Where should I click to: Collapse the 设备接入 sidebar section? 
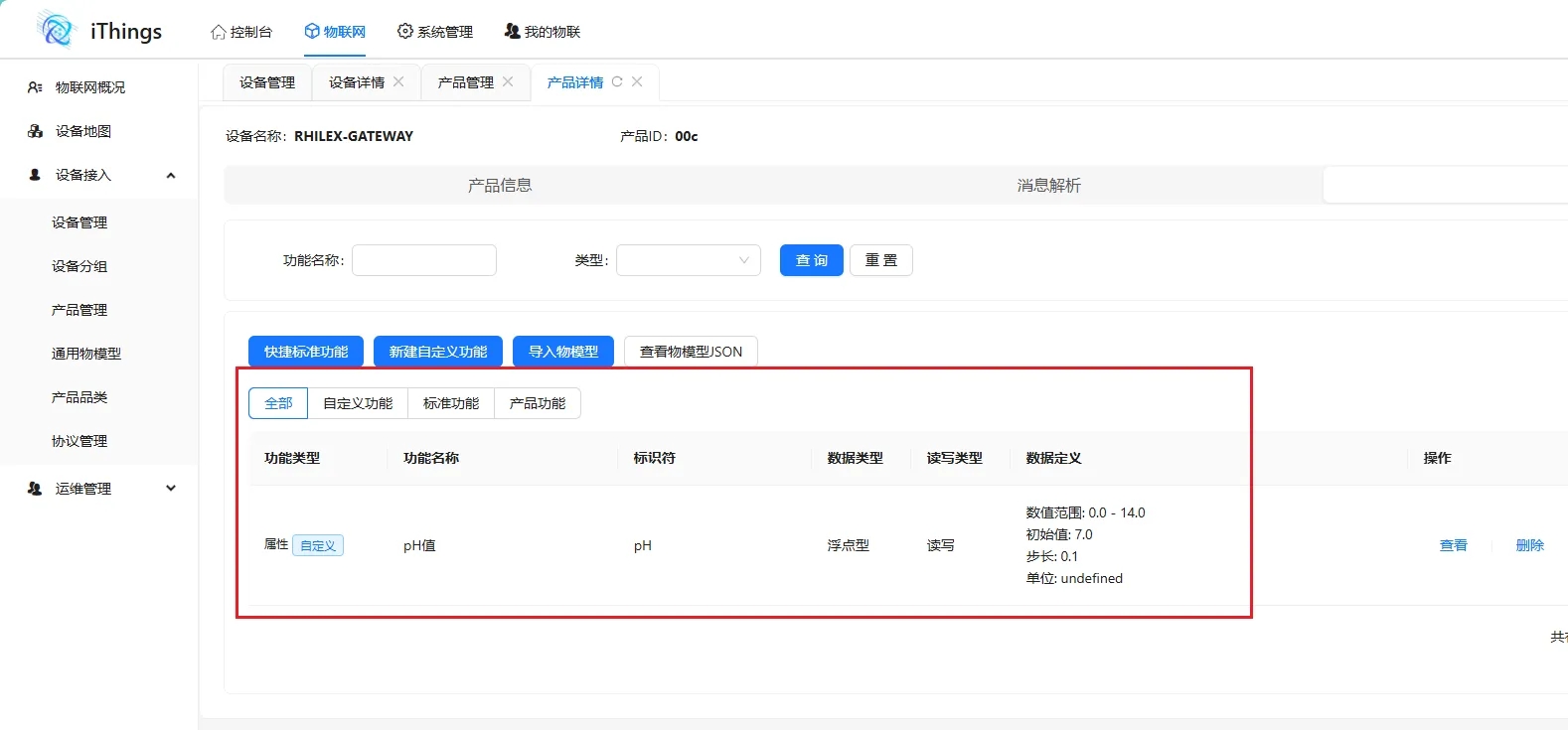[x=170, y=175]
